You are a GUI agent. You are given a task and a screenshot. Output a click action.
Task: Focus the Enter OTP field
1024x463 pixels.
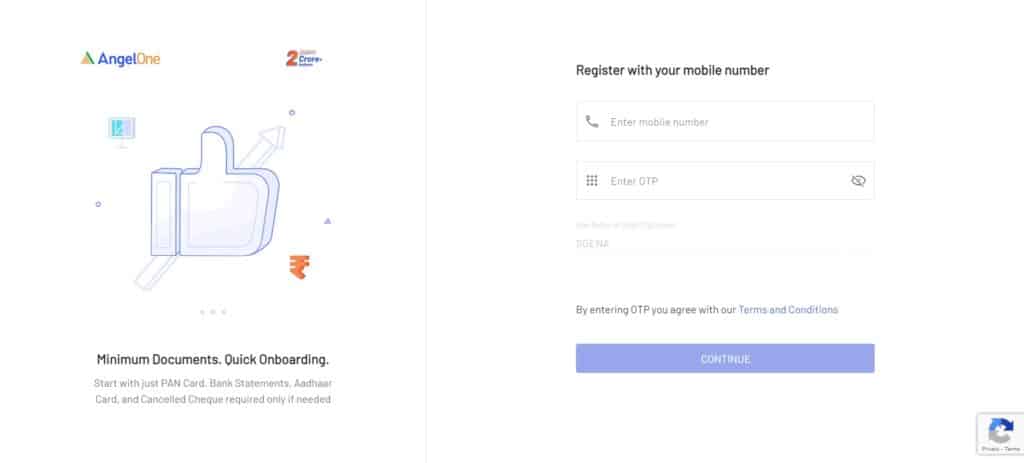(x=725, y=181)
